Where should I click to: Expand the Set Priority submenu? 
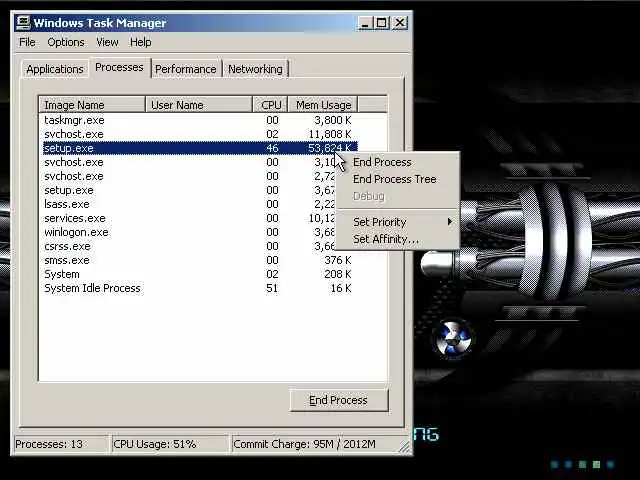[398, 222]
